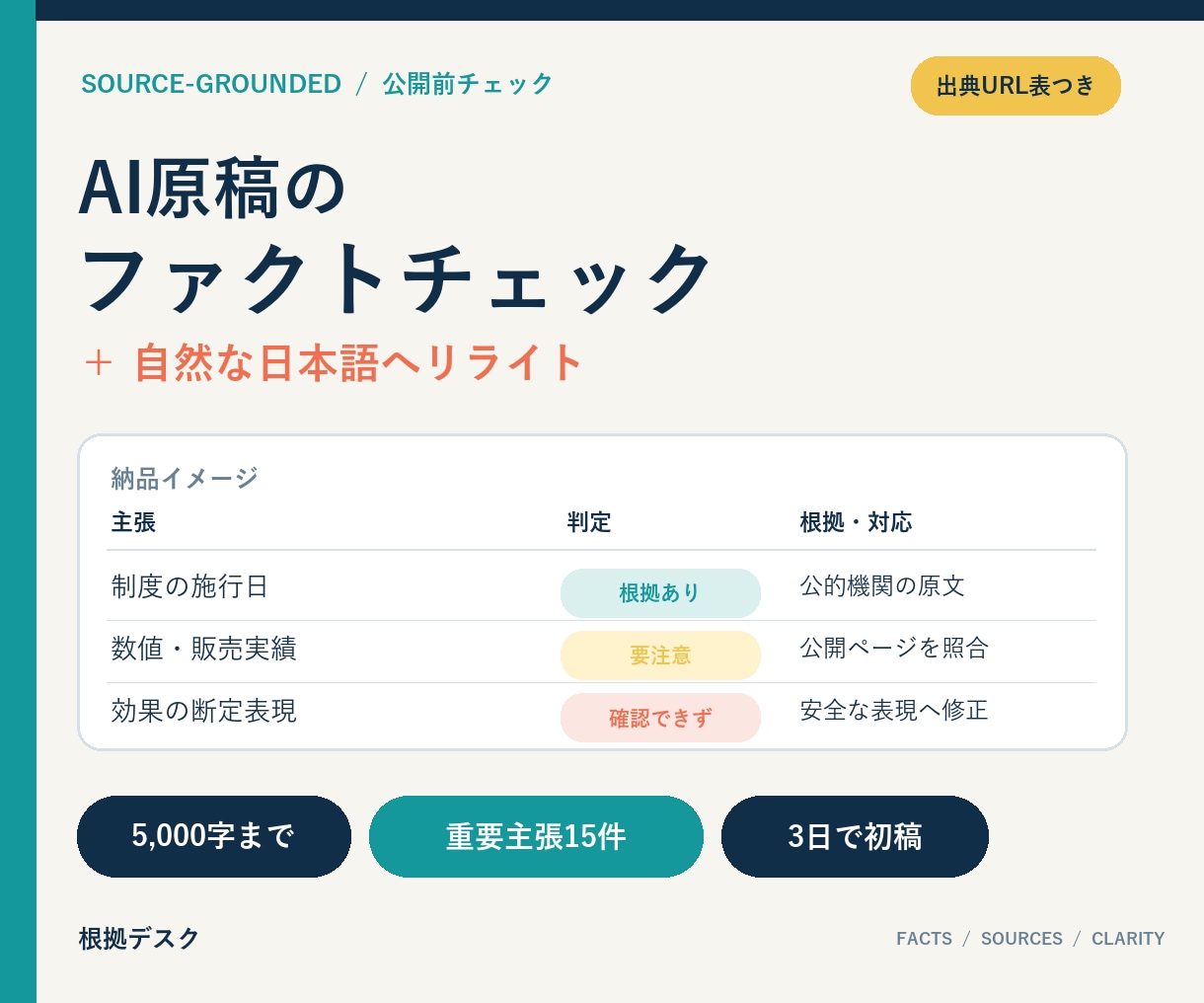Click the 公開前チェック header text
This screenshot has height=1003, width=1204.
tap(468, 84)
